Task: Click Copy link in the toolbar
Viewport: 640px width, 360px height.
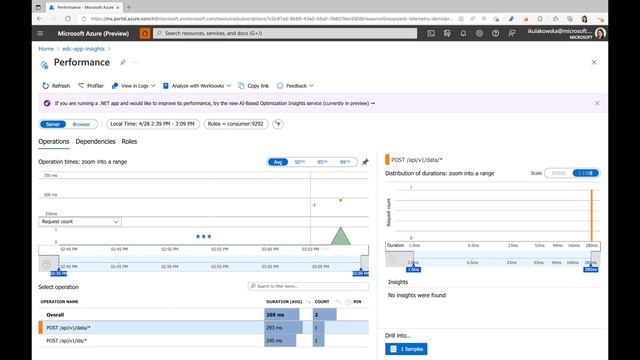Action: [x=253, y=86]
